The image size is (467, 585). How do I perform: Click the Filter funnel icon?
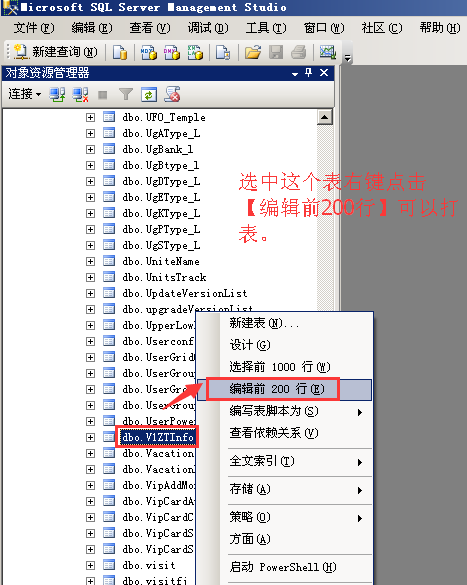126,94
